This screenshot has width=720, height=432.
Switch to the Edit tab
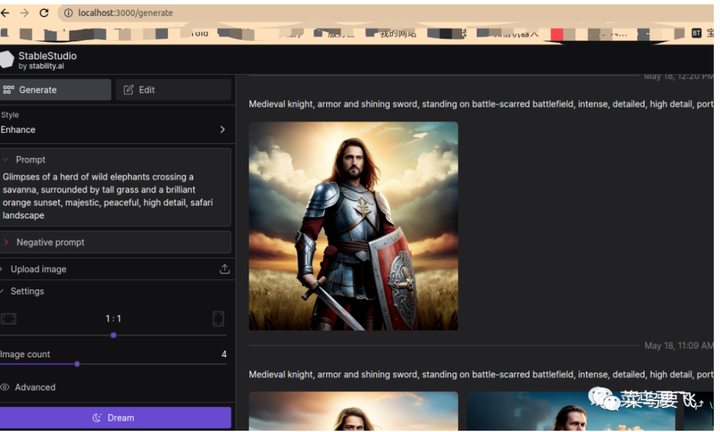[173, 90]
